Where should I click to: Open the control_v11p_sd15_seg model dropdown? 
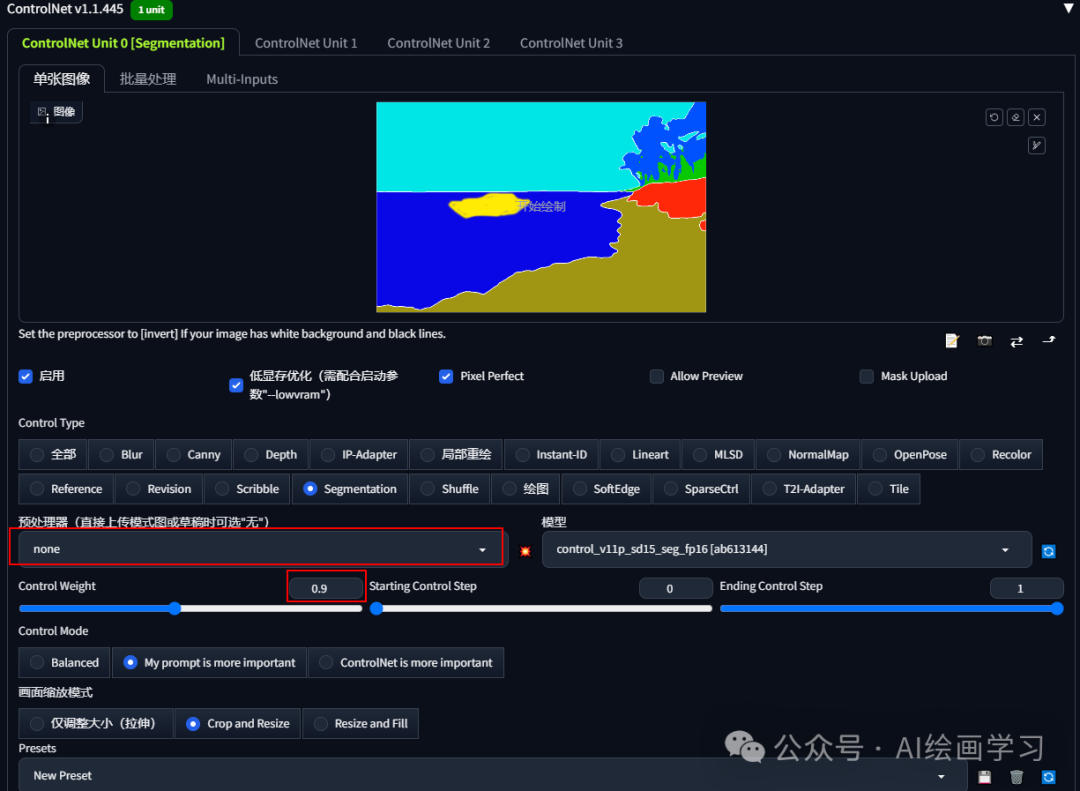(x=787, y=549)
